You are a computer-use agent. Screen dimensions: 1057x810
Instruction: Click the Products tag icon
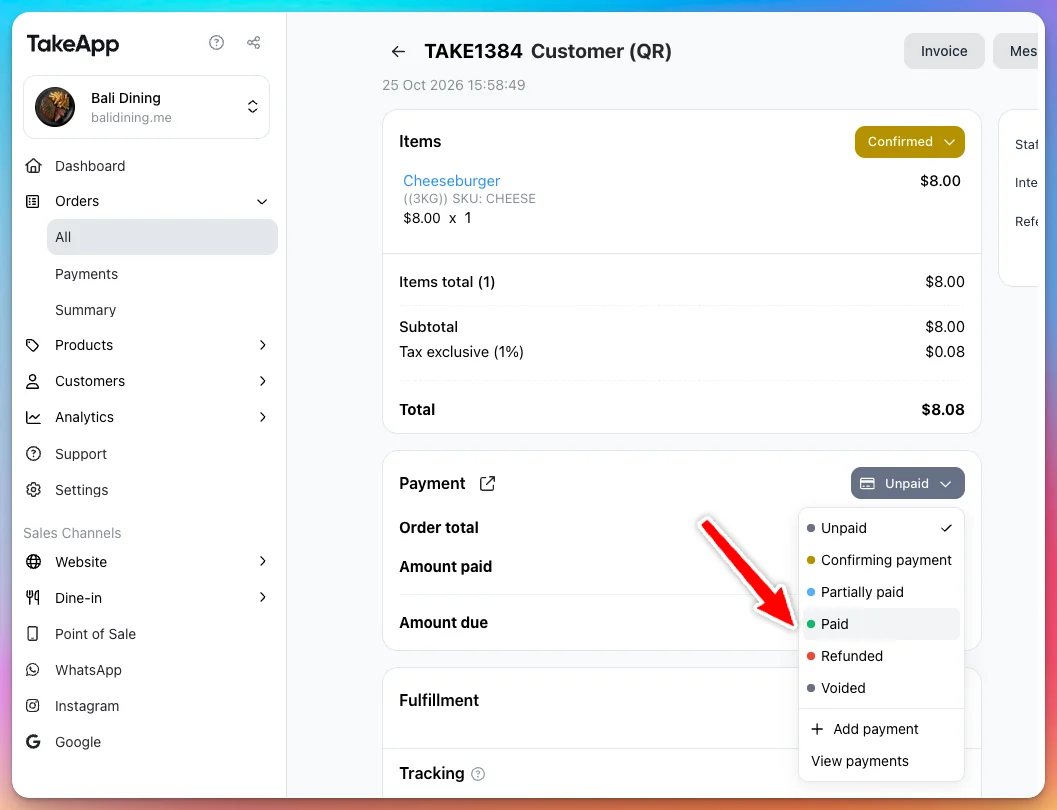click(32, 345)
